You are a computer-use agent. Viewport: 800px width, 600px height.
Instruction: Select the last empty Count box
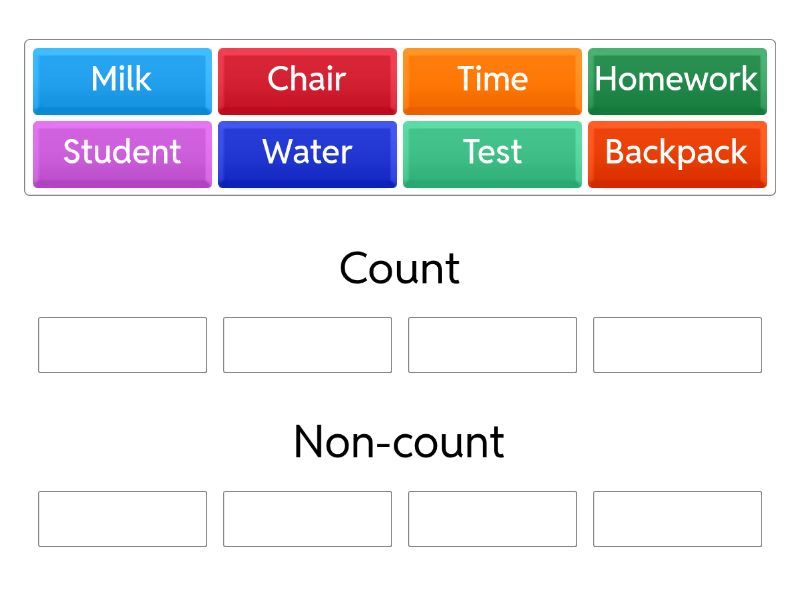point(677,345)
